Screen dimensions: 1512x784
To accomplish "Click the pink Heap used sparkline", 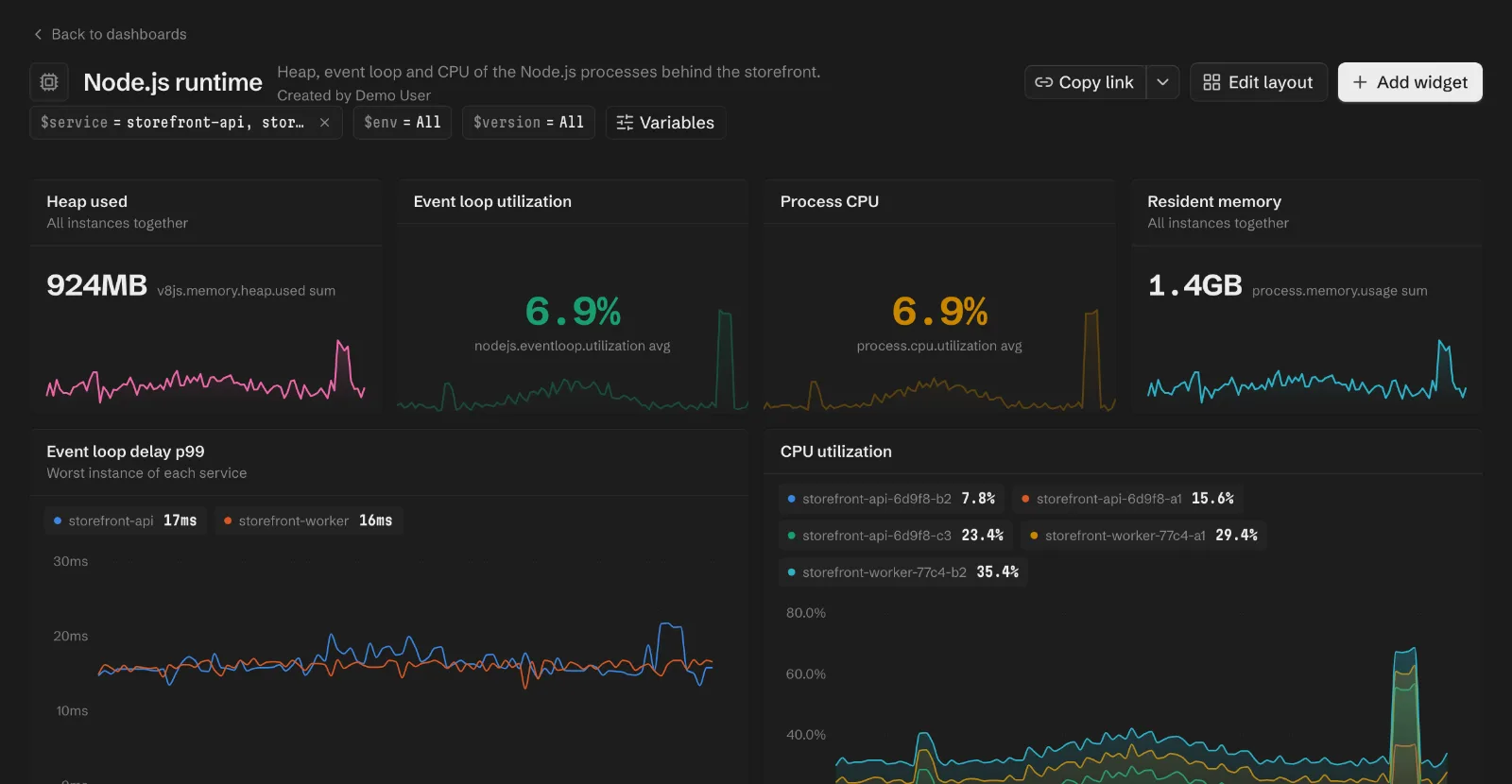I will click(x=206, y=372).
